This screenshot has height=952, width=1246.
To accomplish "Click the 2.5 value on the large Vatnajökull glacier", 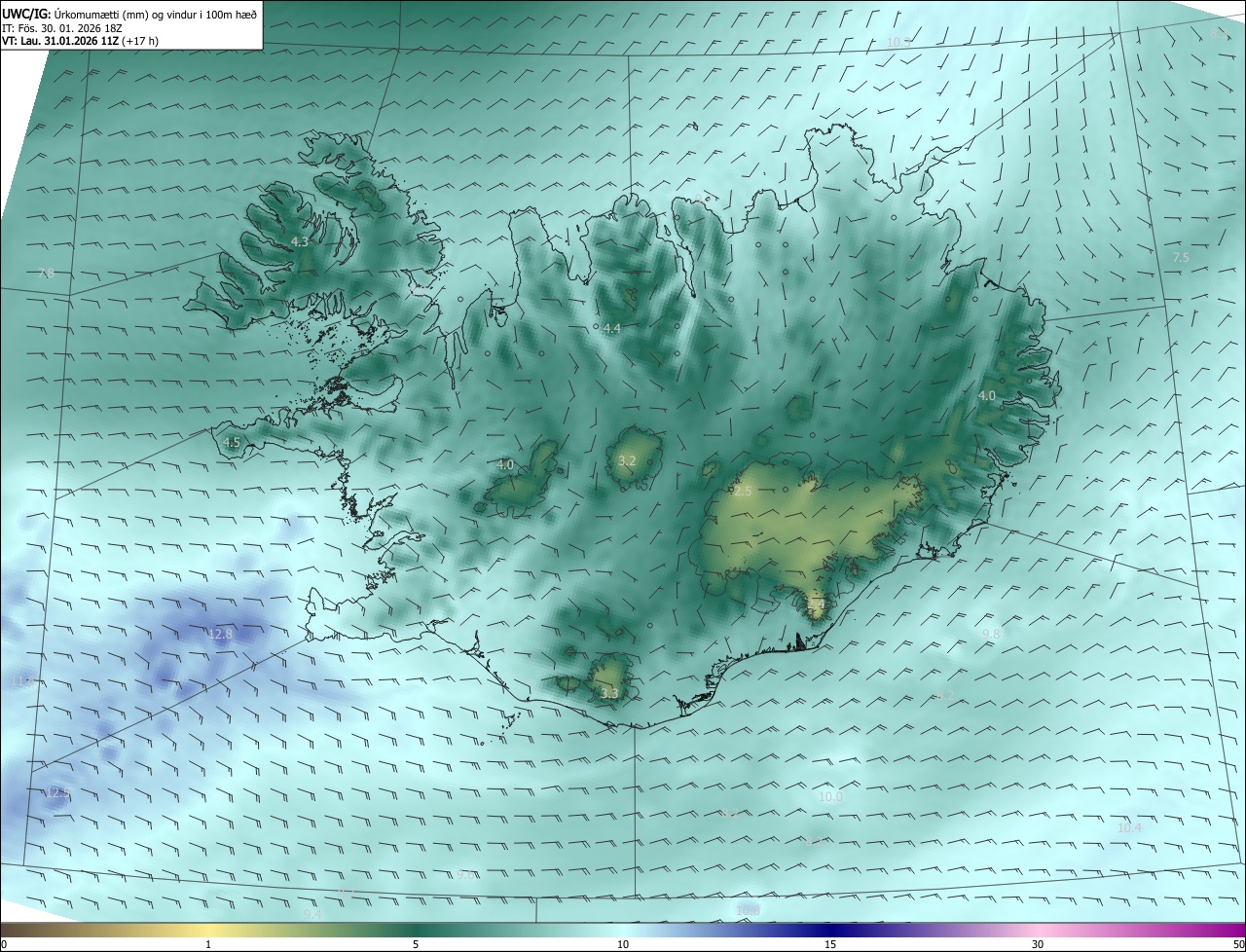I will tap(743, 492).
